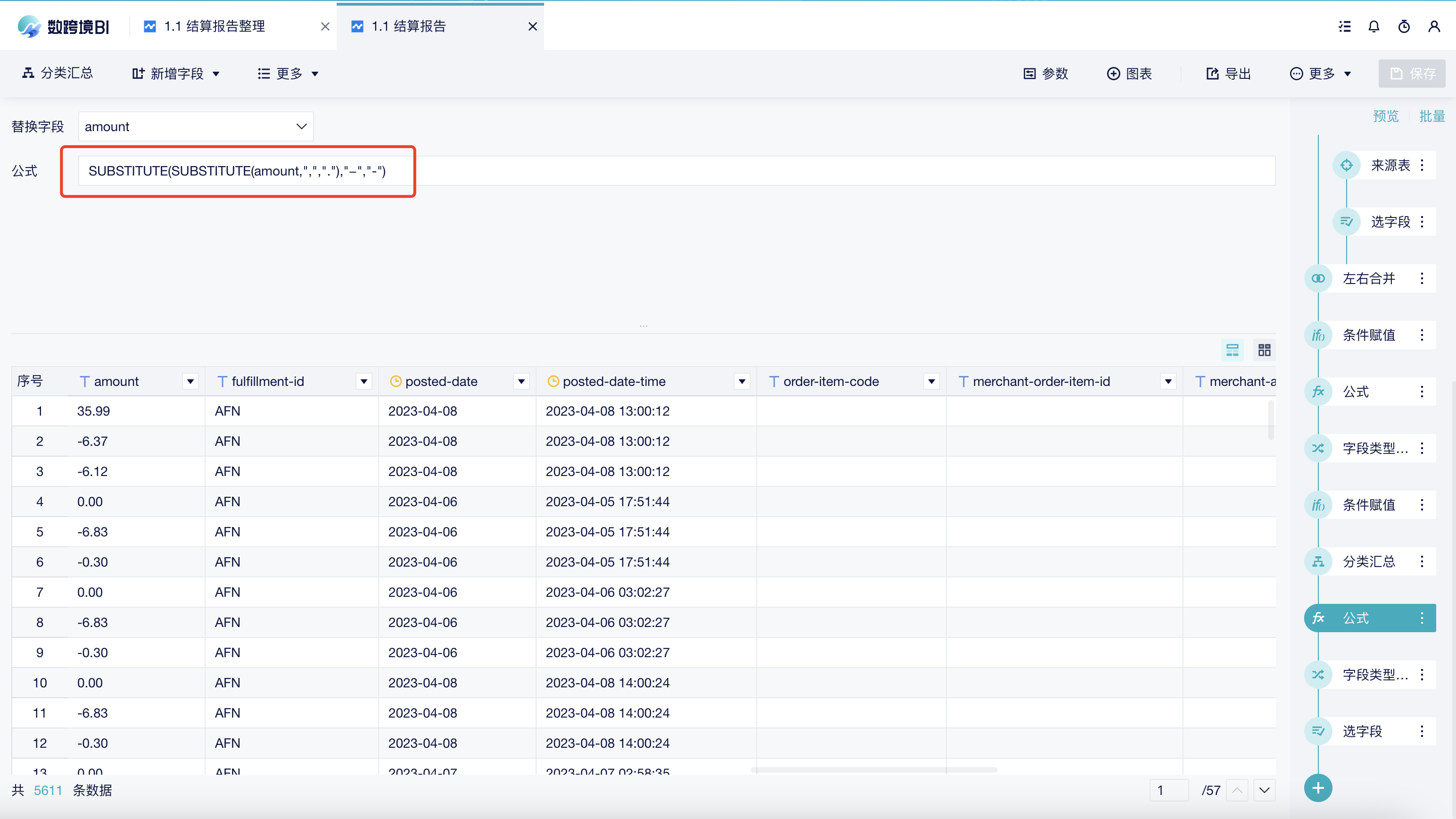The height and width of the screenshot is (819, 1456).
Task: Click into the 公式 formula input field
Action: point(678,171)
